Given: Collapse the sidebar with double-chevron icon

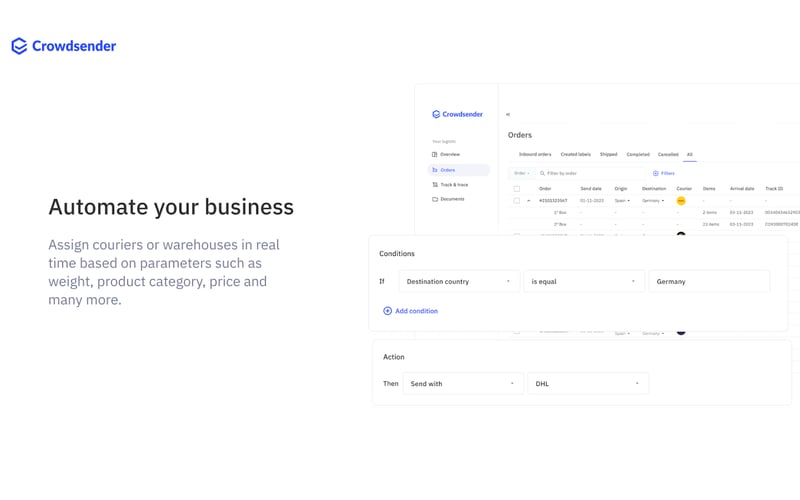Looking at the screenshot, I should pyautogui.click(x=508, y=114).
